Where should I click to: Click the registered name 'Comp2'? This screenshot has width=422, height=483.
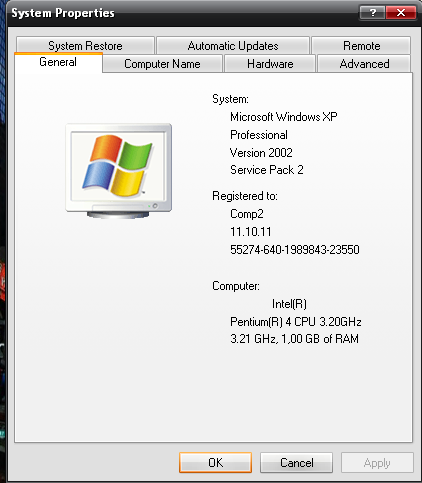click(x=247, y=214)
